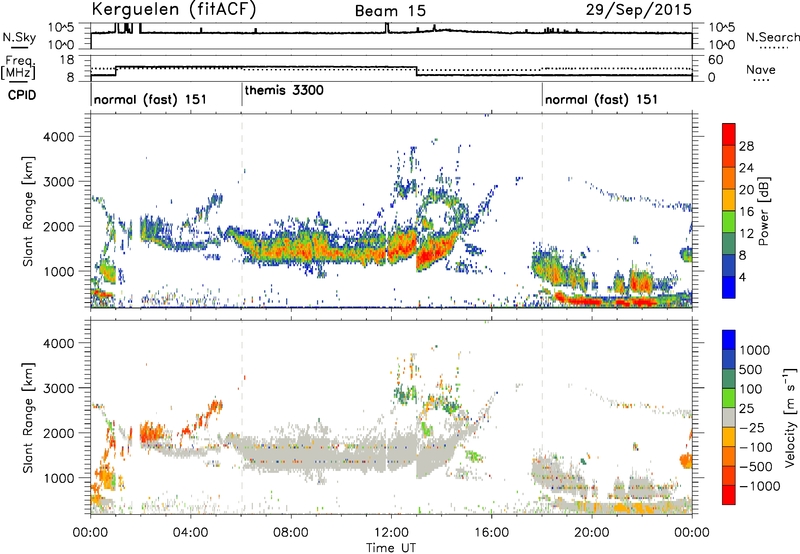Click the 'Nave' legend label

coord(760,69)
